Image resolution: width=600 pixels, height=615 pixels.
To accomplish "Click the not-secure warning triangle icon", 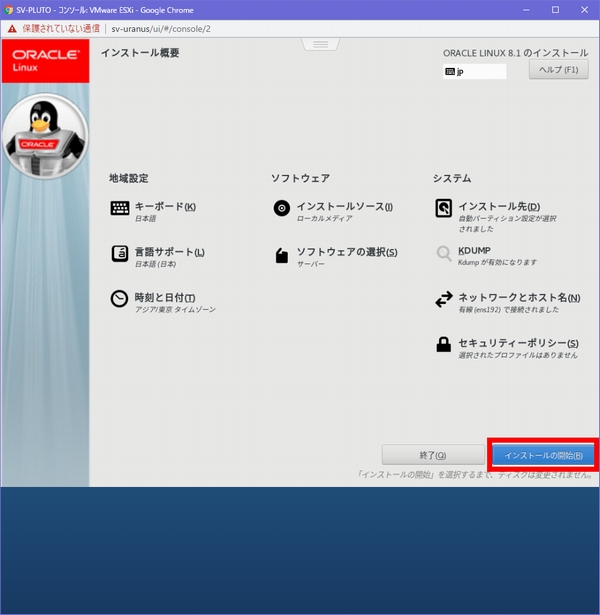I will (x=13, y=29).
